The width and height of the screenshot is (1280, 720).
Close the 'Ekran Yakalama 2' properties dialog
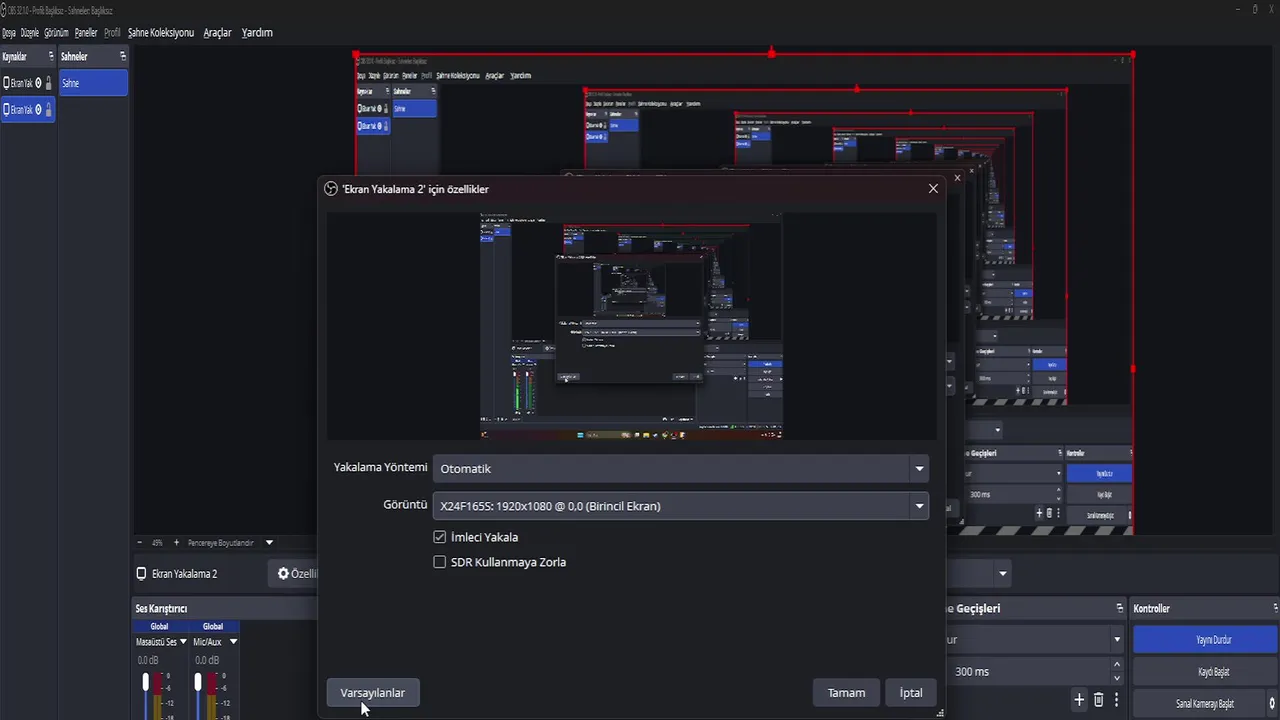[x=933, y=188]
